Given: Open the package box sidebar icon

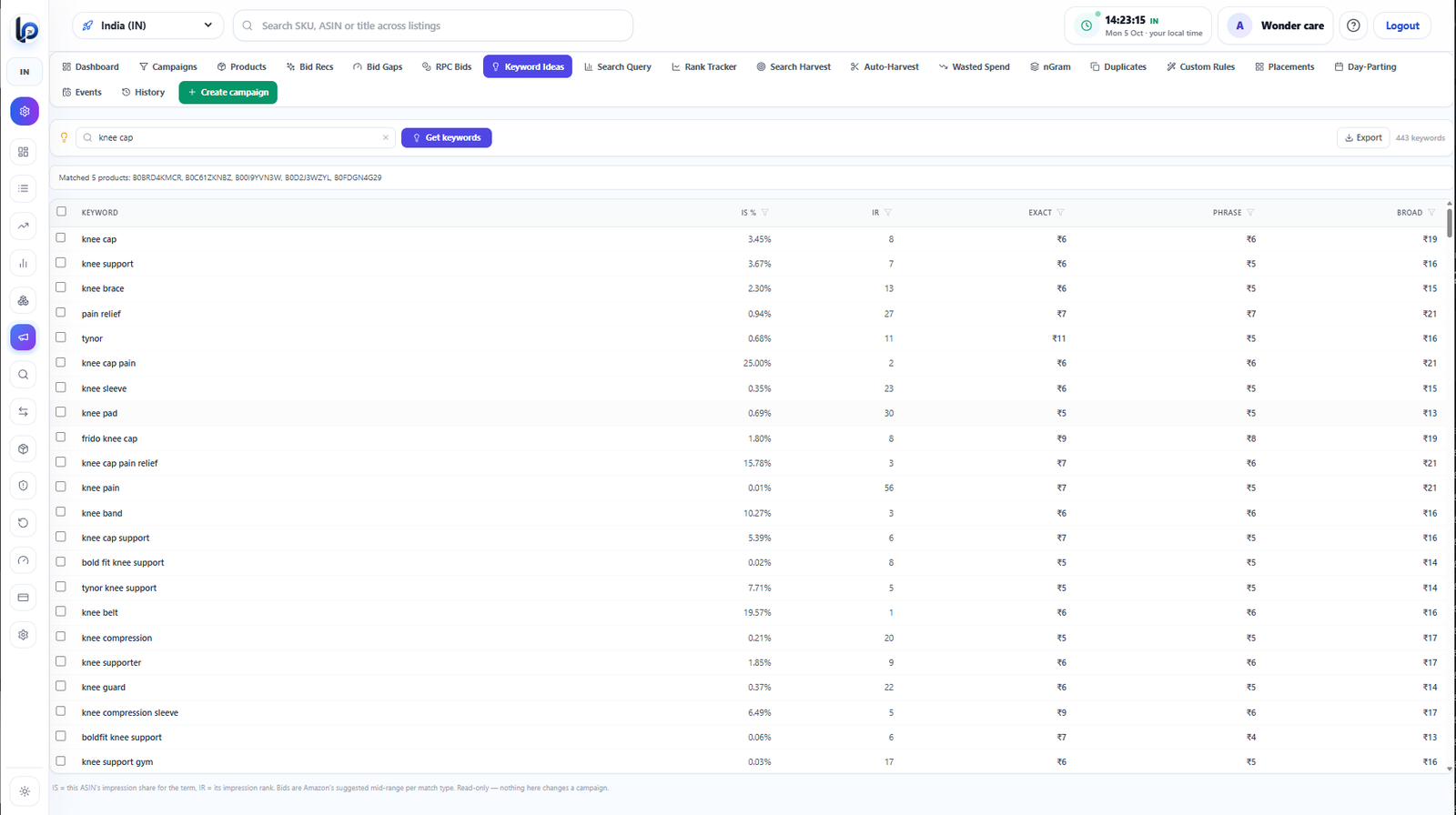Looking at the screenshot, I should coord(24,448).
